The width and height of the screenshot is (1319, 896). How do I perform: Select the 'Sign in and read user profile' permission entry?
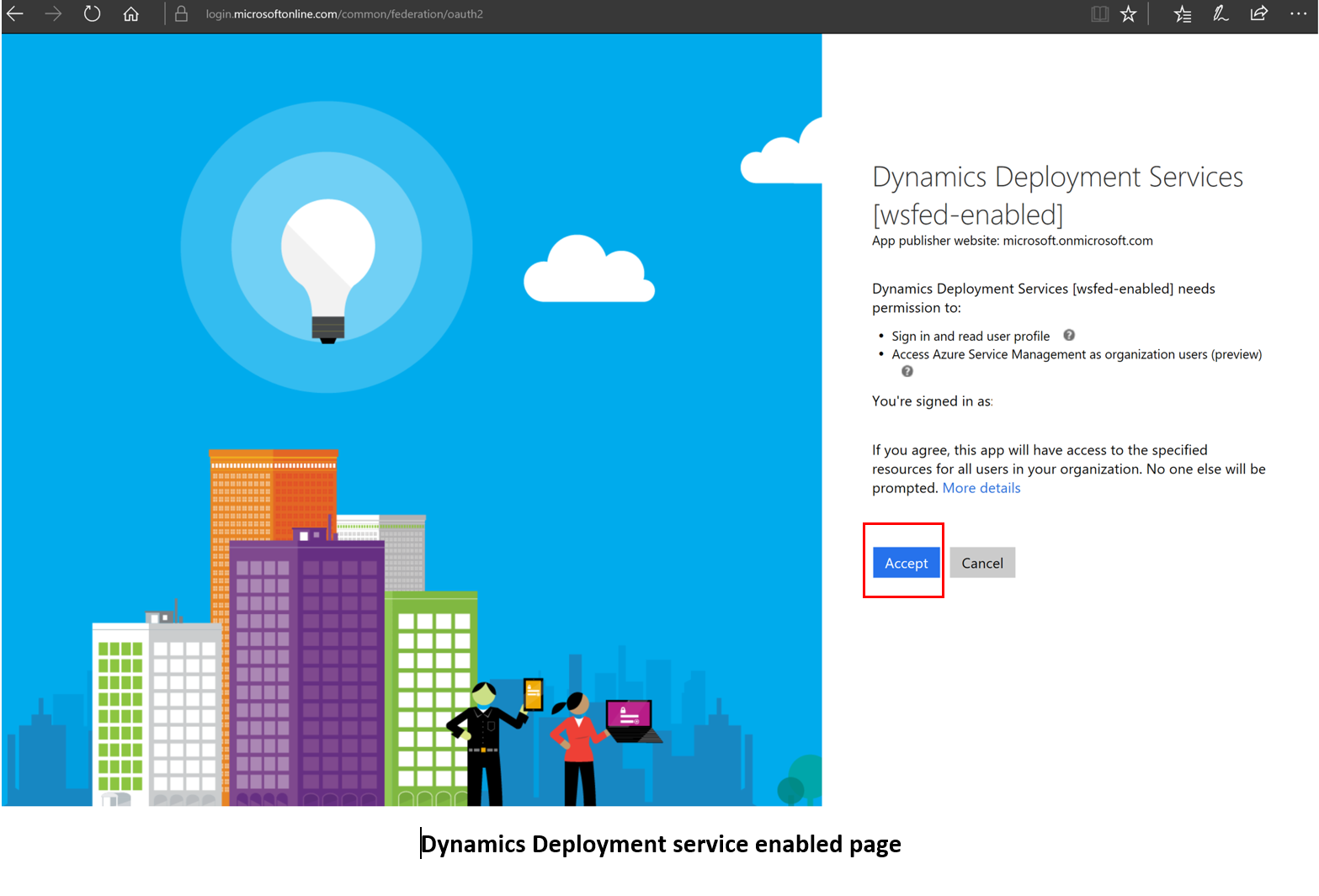pos(970,335)
